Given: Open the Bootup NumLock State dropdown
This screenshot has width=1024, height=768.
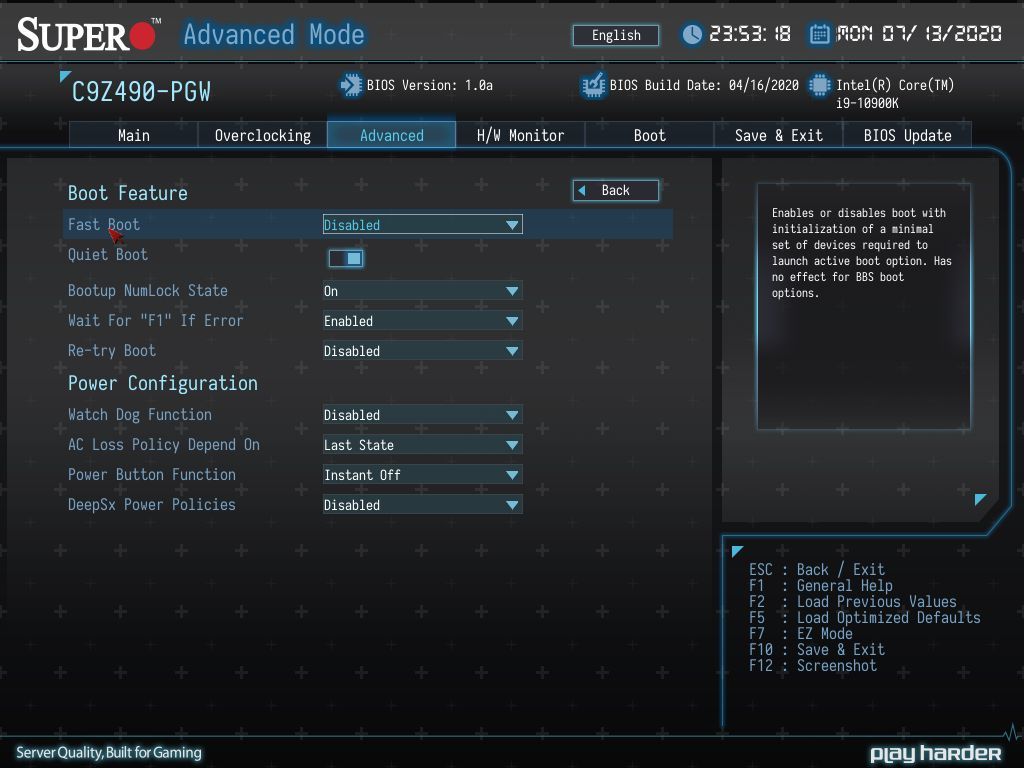Looking at the screenshot, I should pyautogui.click(x=423, y=291).
